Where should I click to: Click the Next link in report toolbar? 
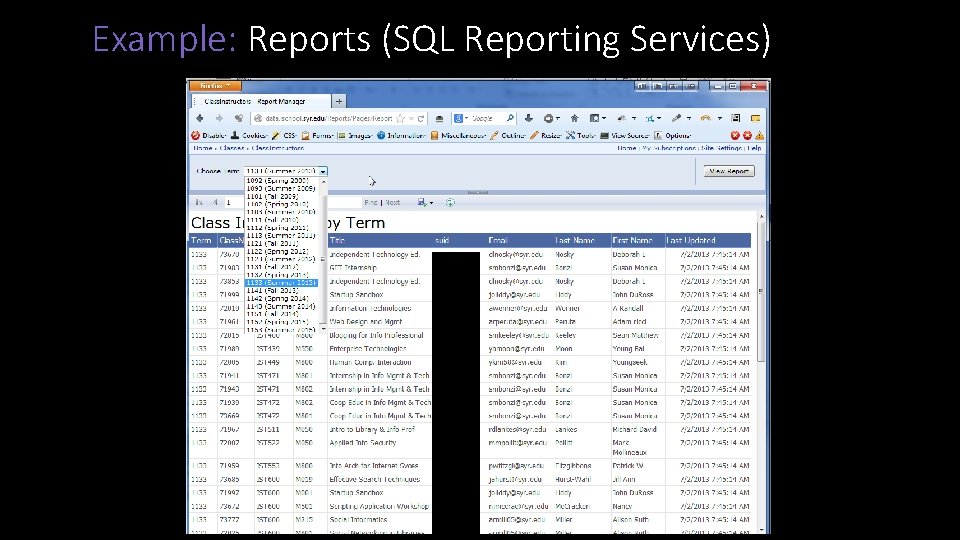pos(392,202)
